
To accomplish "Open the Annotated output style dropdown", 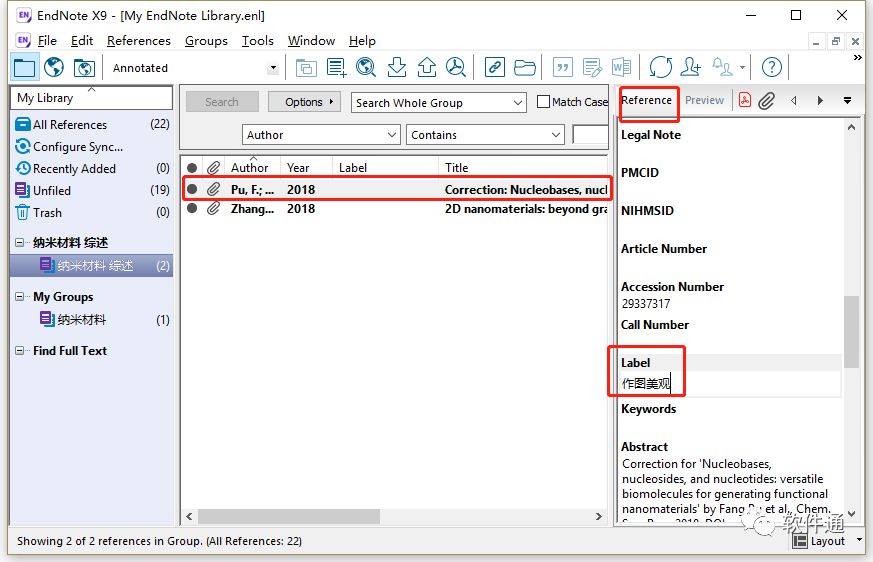I will (x=272, y=68).
